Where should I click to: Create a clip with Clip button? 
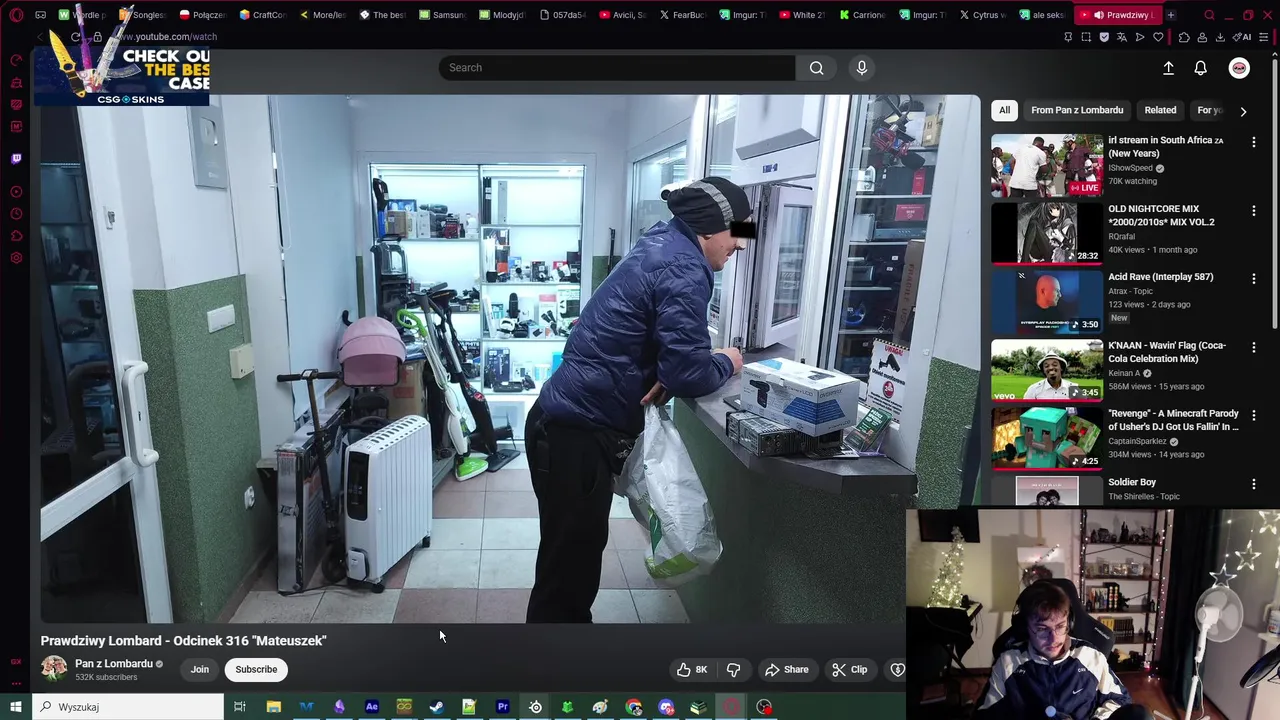(850, 670)
